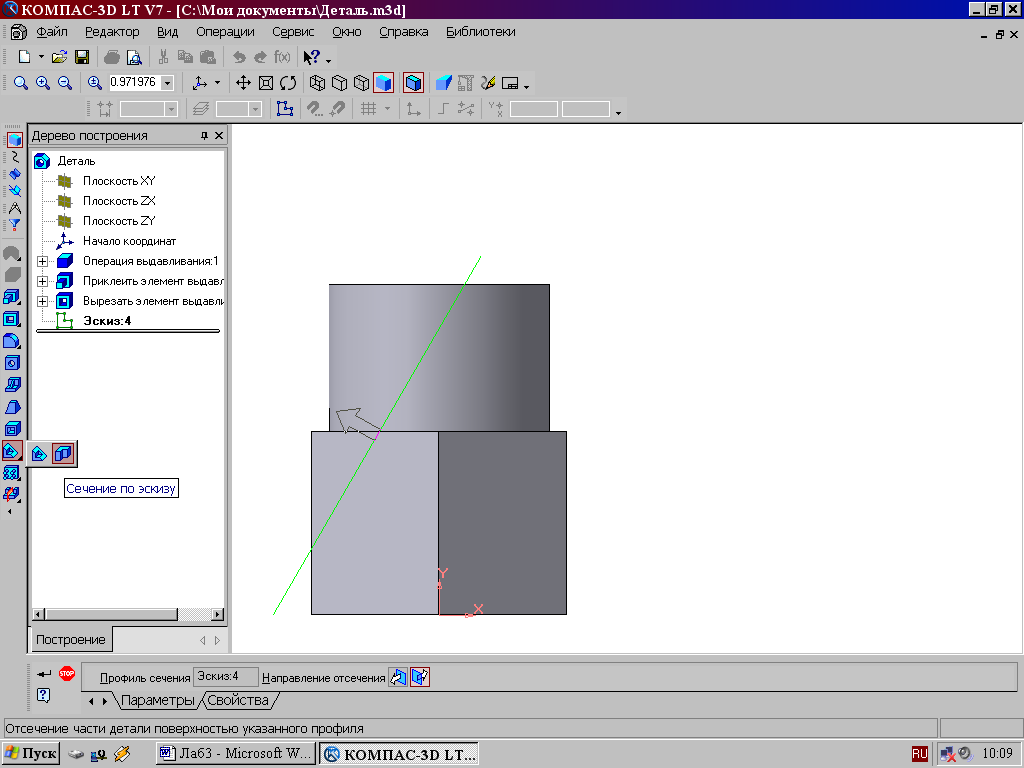Choose Section by Sketch in flyout
The image size is (1024, 768).
63,453
